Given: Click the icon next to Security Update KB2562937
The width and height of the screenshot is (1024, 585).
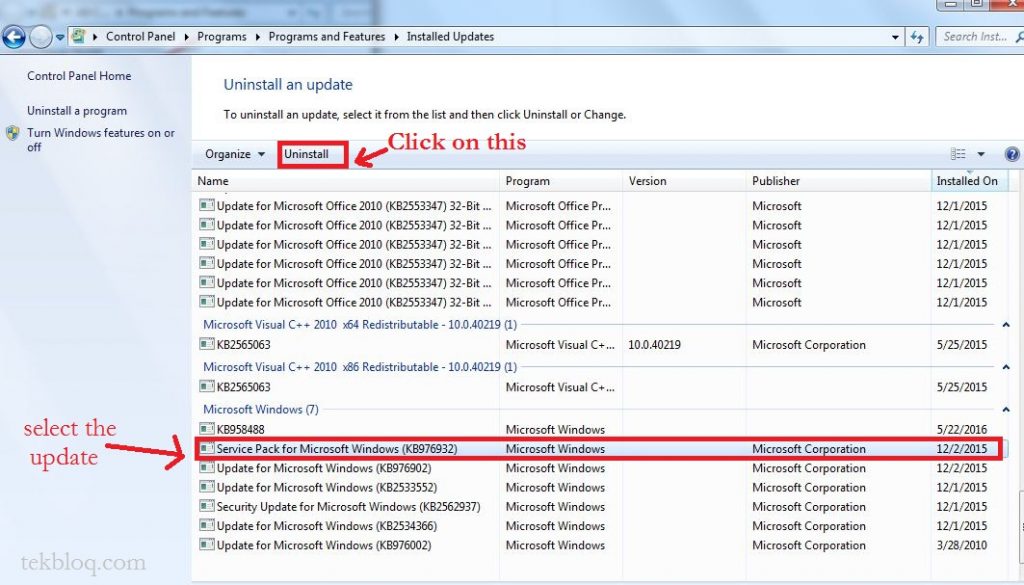Looking at the screenshot, I should pos(206,506).
